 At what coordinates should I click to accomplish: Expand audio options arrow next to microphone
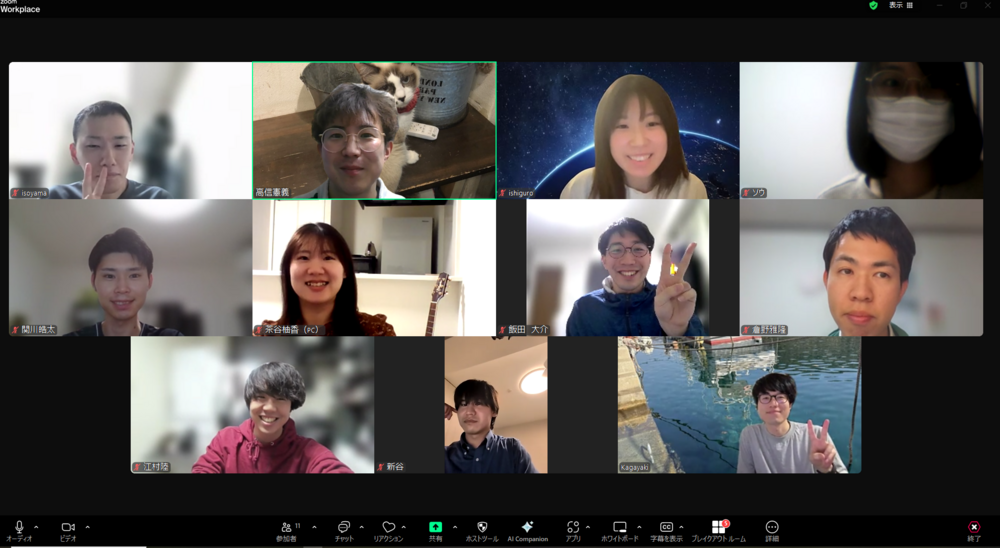point(37,526)
